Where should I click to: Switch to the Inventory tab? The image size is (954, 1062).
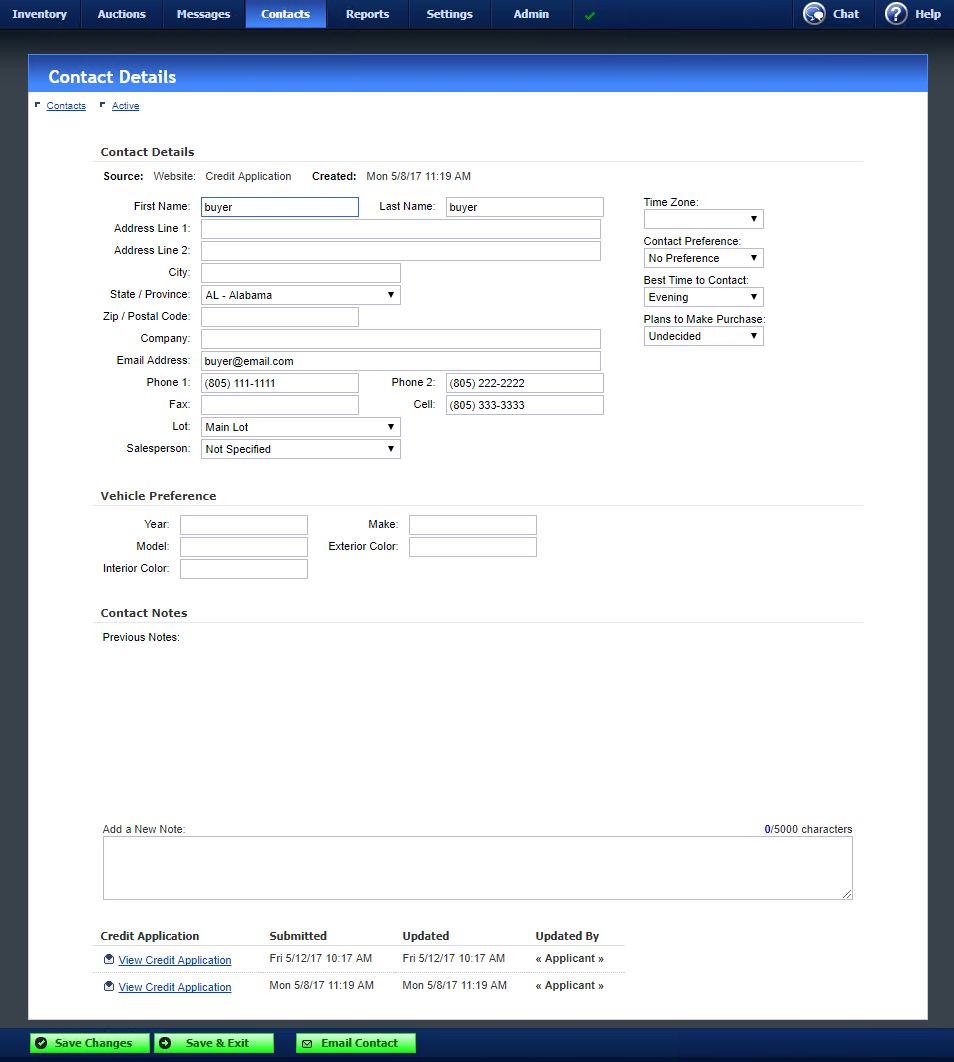(40, 14)
